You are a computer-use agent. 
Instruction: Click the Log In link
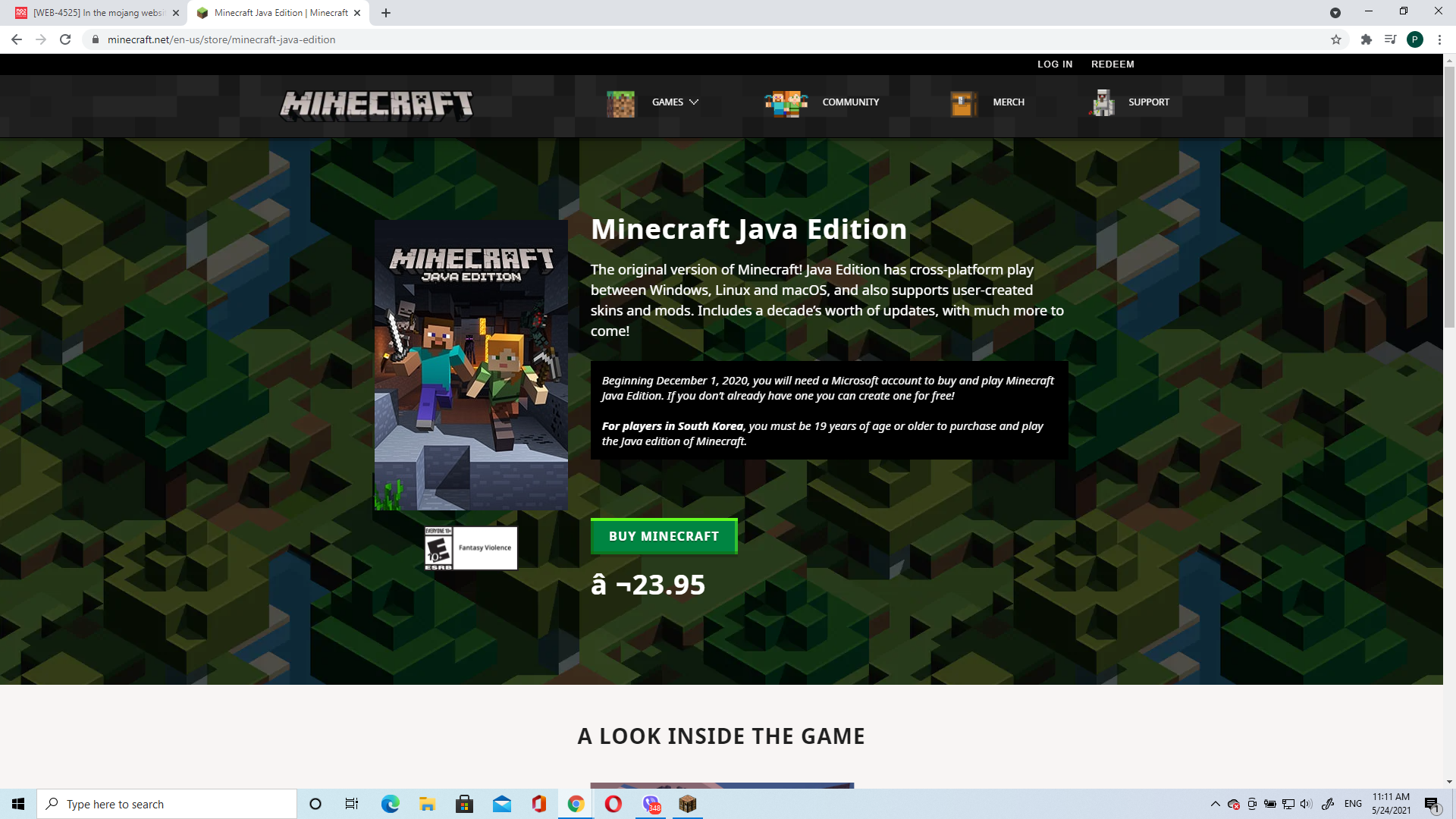click(x=1054, y=64)
